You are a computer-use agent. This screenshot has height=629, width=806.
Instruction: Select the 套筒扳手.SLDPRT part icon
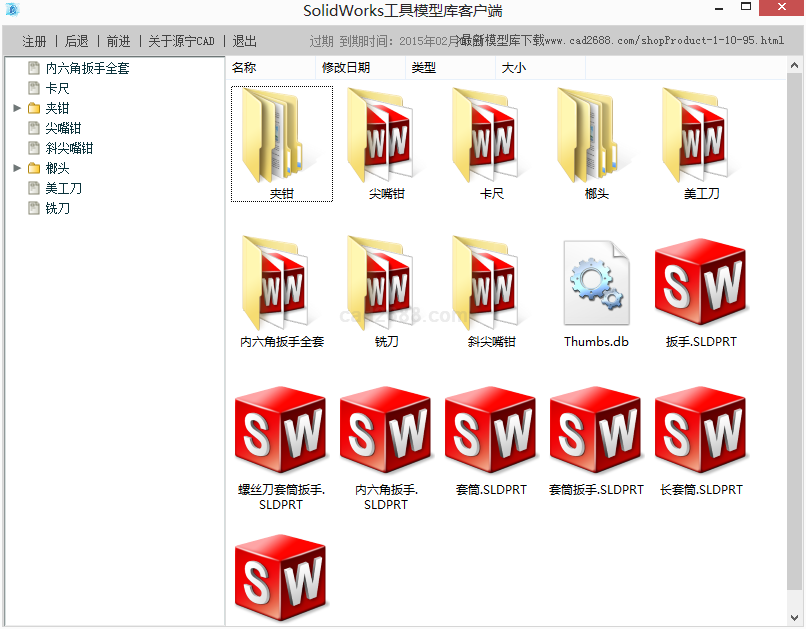pos(596,432)
